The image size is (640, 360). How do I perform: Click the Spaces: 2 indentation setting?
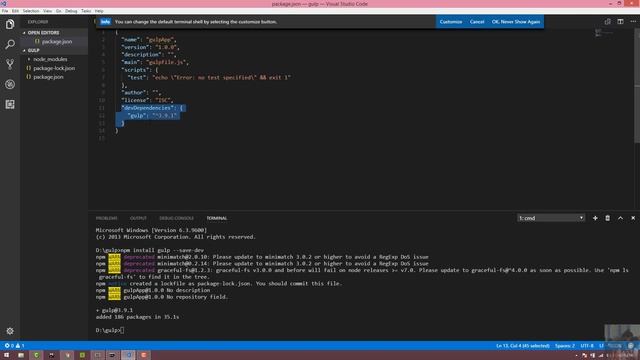click(x=565, y=346)
